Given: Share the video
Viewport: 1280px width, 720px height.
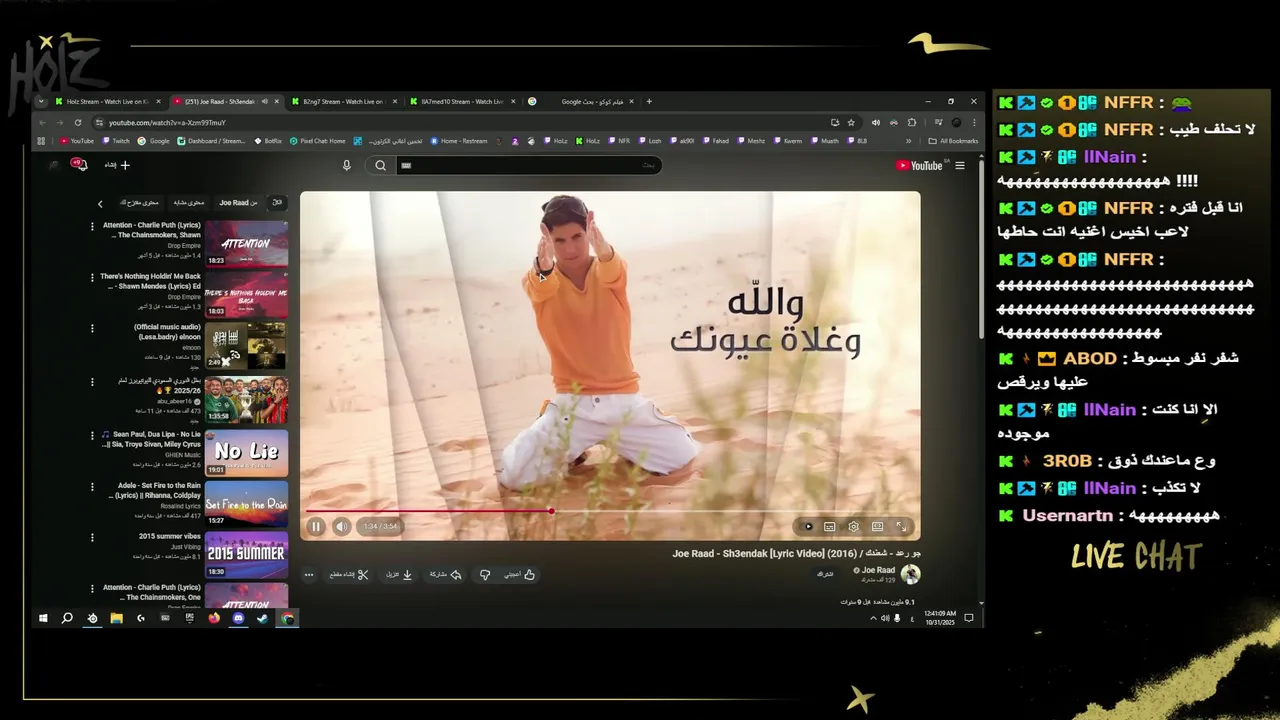Looking at the screenshot, I should tap(446, 575).
